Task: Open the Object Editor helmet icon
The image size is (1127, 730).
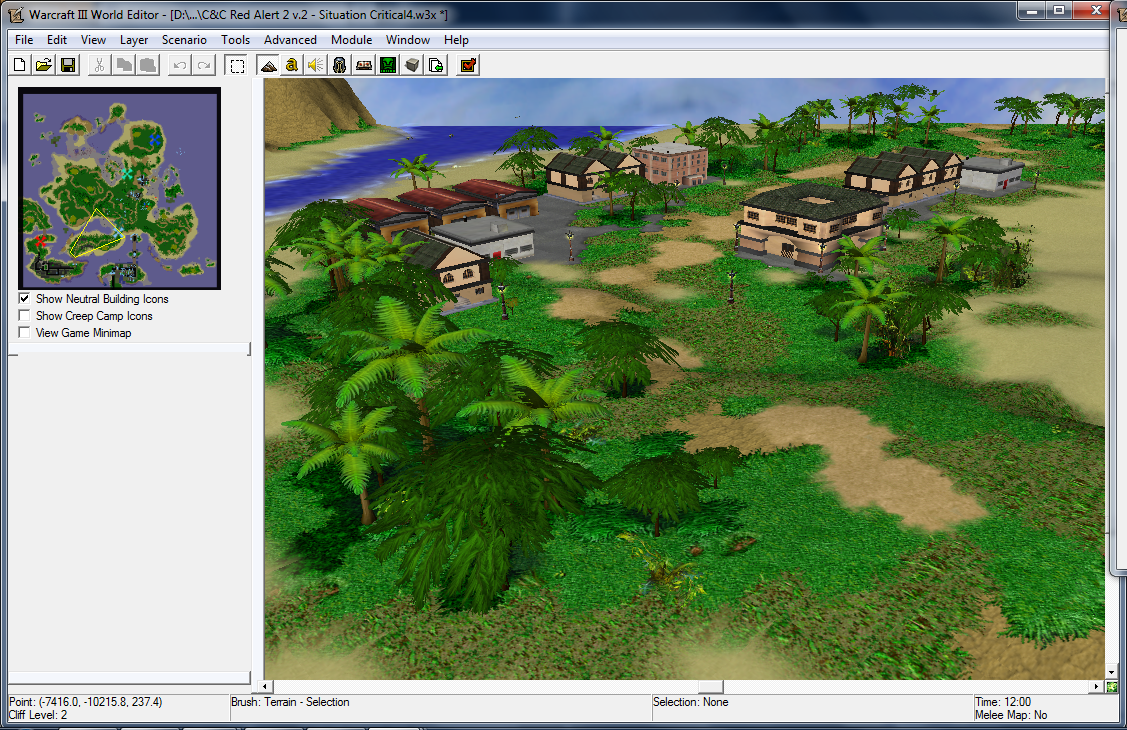Action: tap(339, 65)
